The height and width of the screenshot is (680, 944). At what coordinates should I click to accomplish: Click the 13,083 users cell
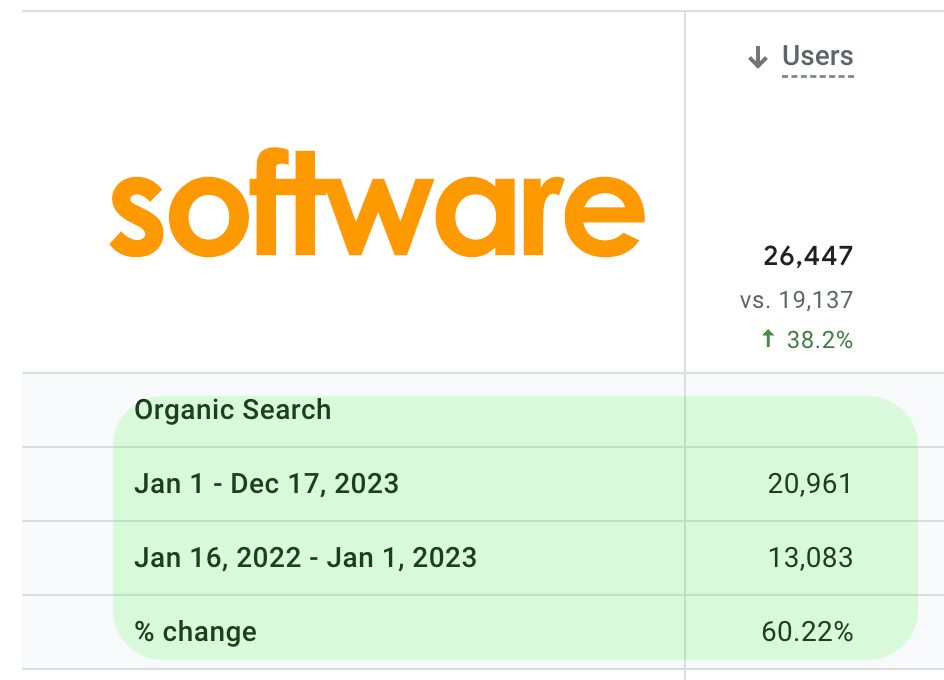[810, 558]
